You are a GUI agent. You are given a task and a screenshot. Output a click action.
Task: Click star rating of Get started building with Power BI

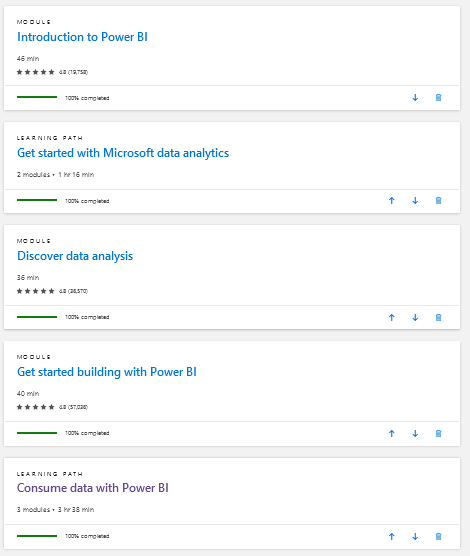point(35,407)
